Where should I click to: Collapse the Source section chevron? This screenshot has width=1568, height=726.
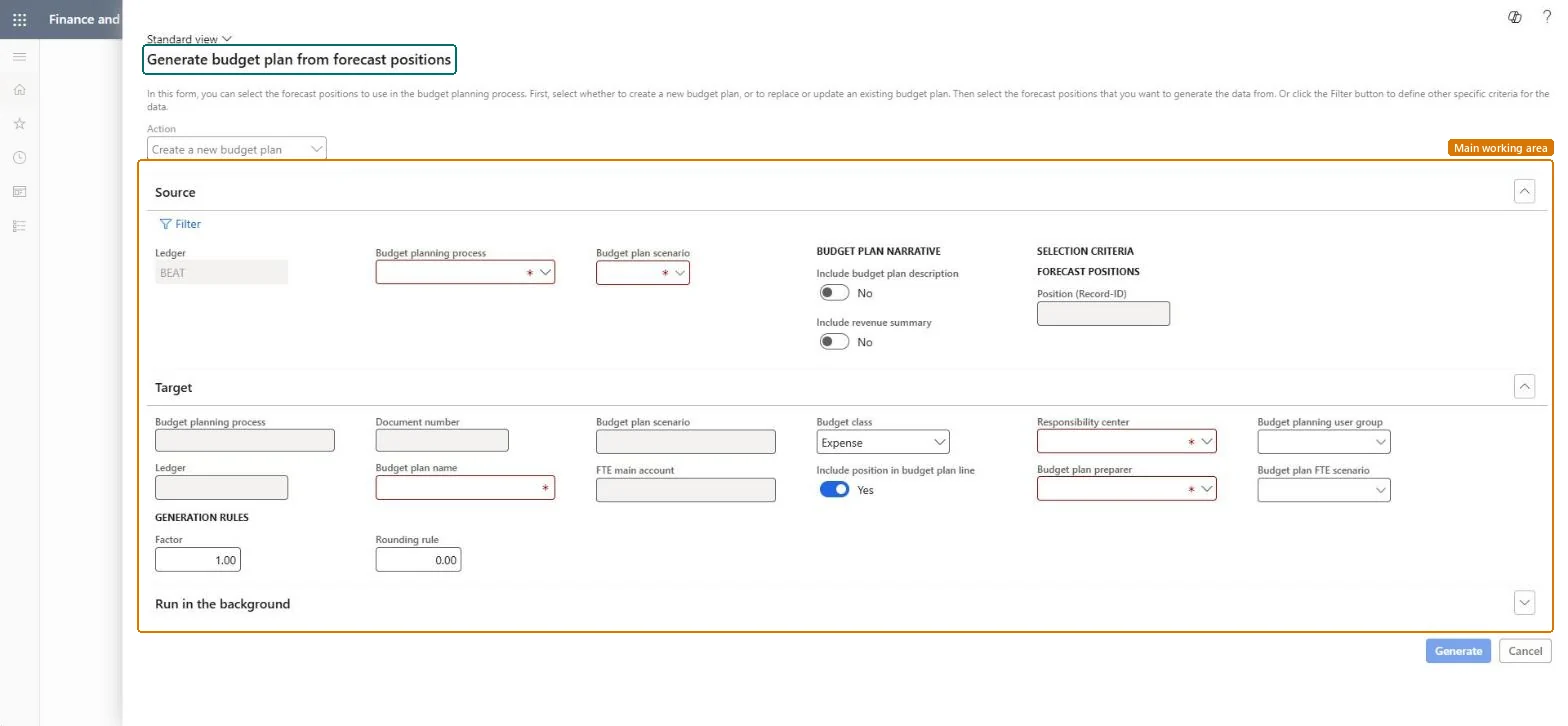tap(1524, 191)
